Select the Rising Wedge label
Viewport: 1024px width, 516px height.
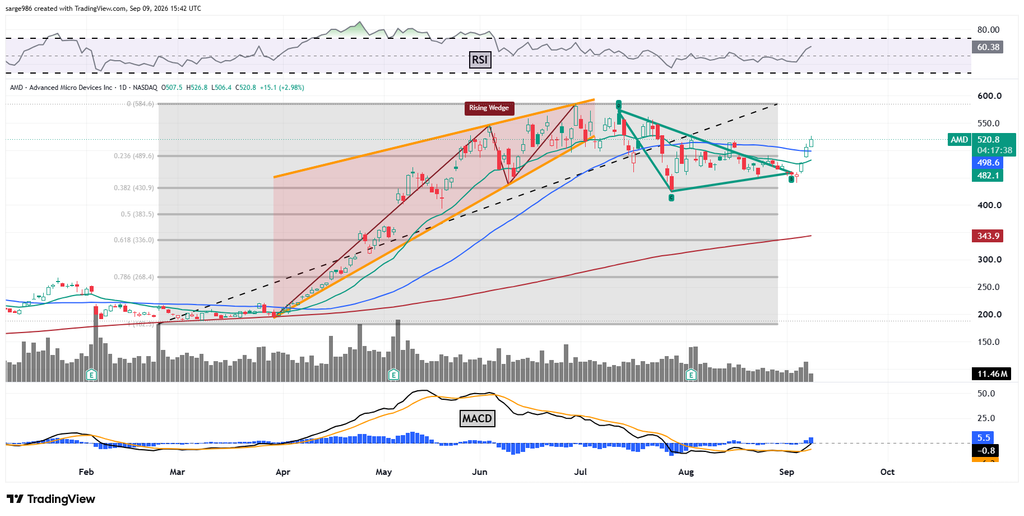coord(487,108)
